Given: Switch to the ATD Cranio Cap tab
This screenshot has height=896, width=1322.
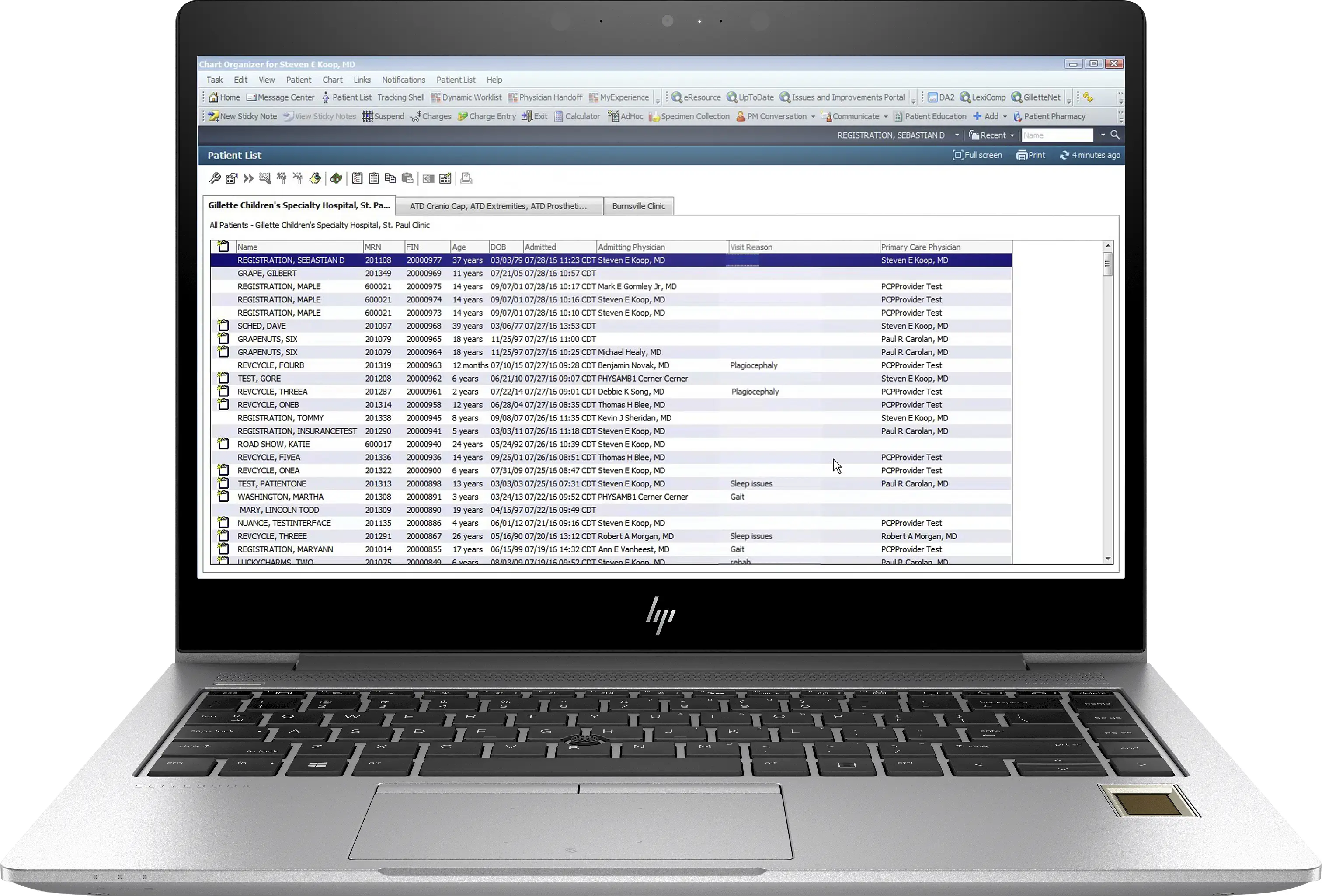Looking at the screenshot, I should 498,206.
